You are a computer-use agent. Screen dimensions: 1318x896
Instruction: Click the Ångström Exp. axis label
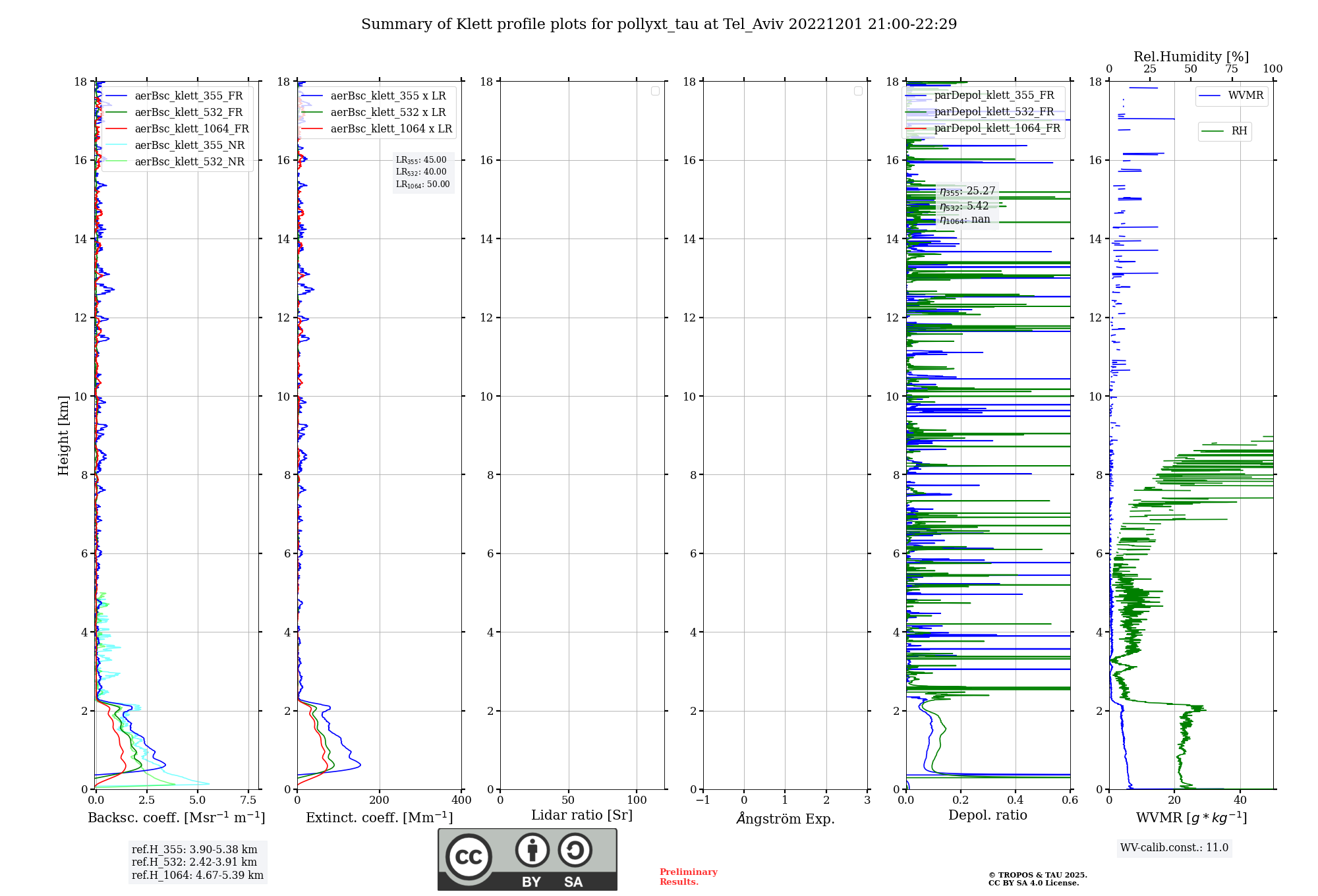[x=786, y=818]
